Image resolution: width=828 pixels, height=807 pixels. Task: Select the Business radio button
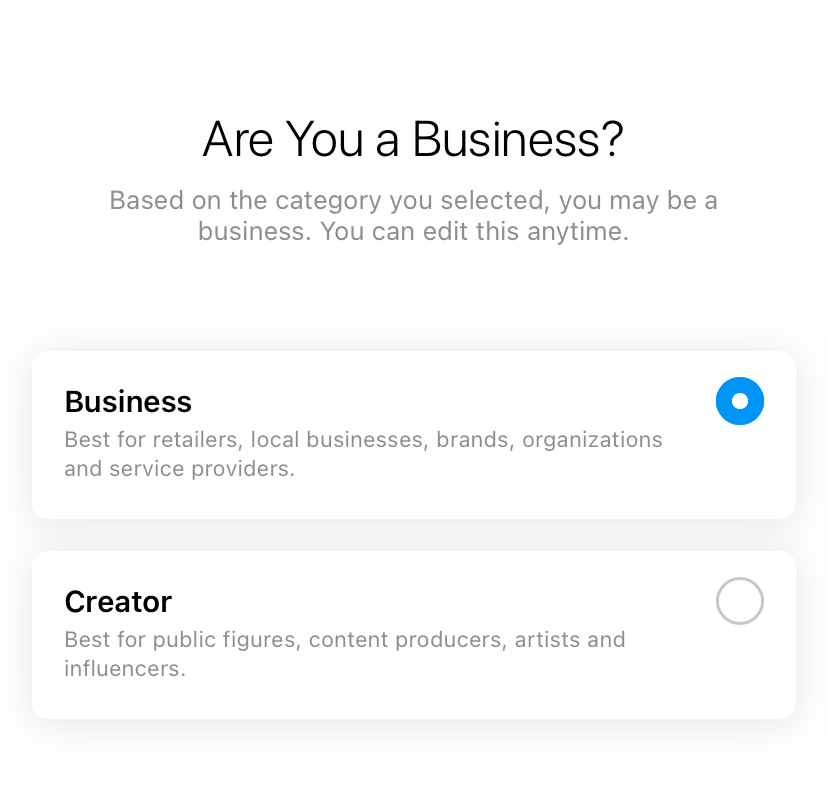pos(740,401)
